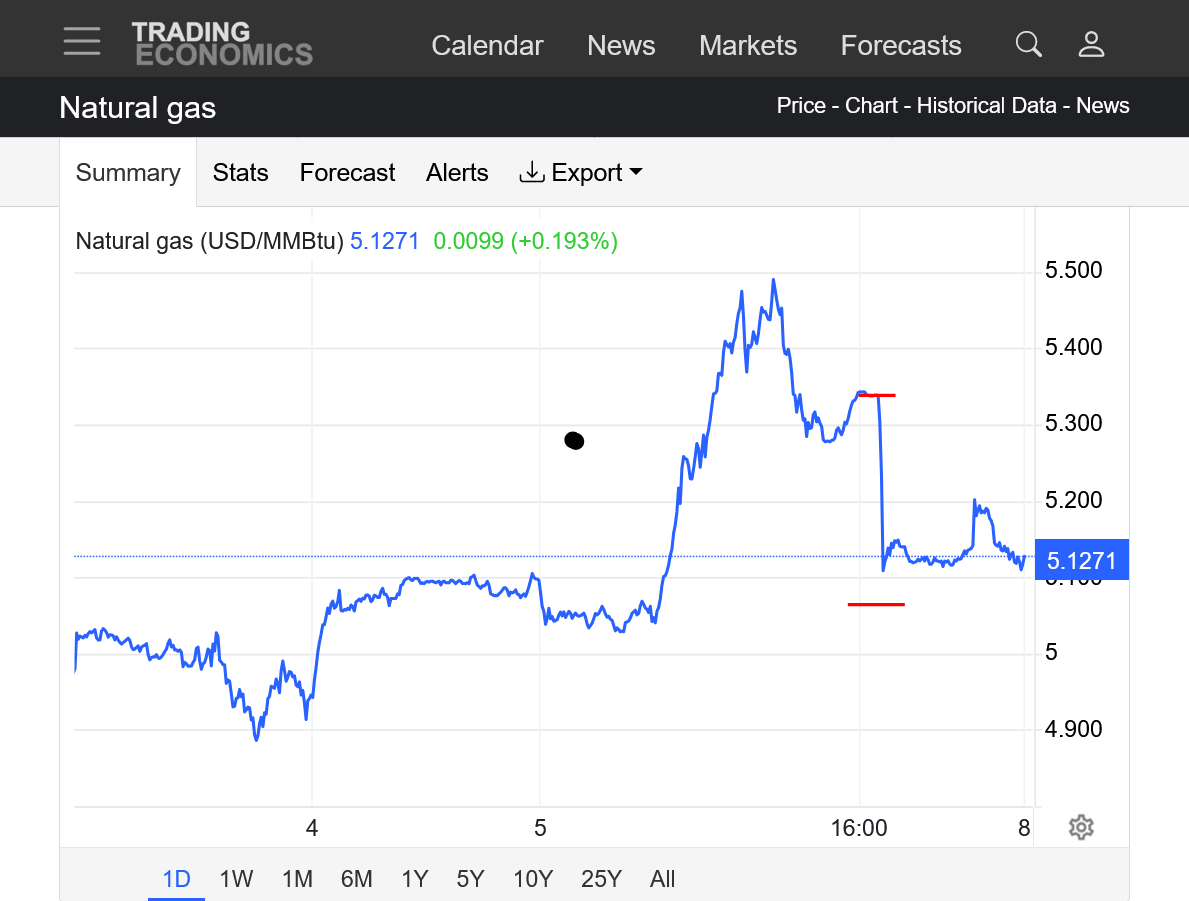Click the Natural gas page heading
Image resolution: width=1189 pixels, height=901 pixels.
(x=137, y=107)
